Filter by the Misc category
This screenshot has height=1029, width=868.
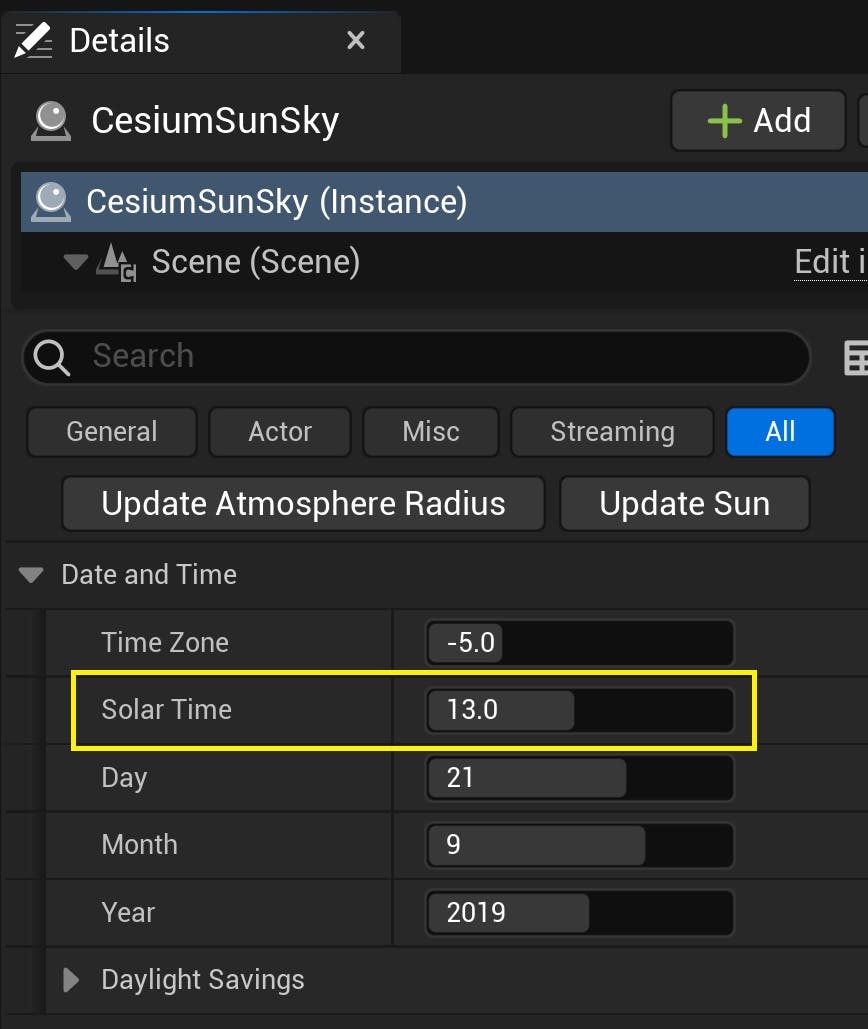(x=431, y=432)
